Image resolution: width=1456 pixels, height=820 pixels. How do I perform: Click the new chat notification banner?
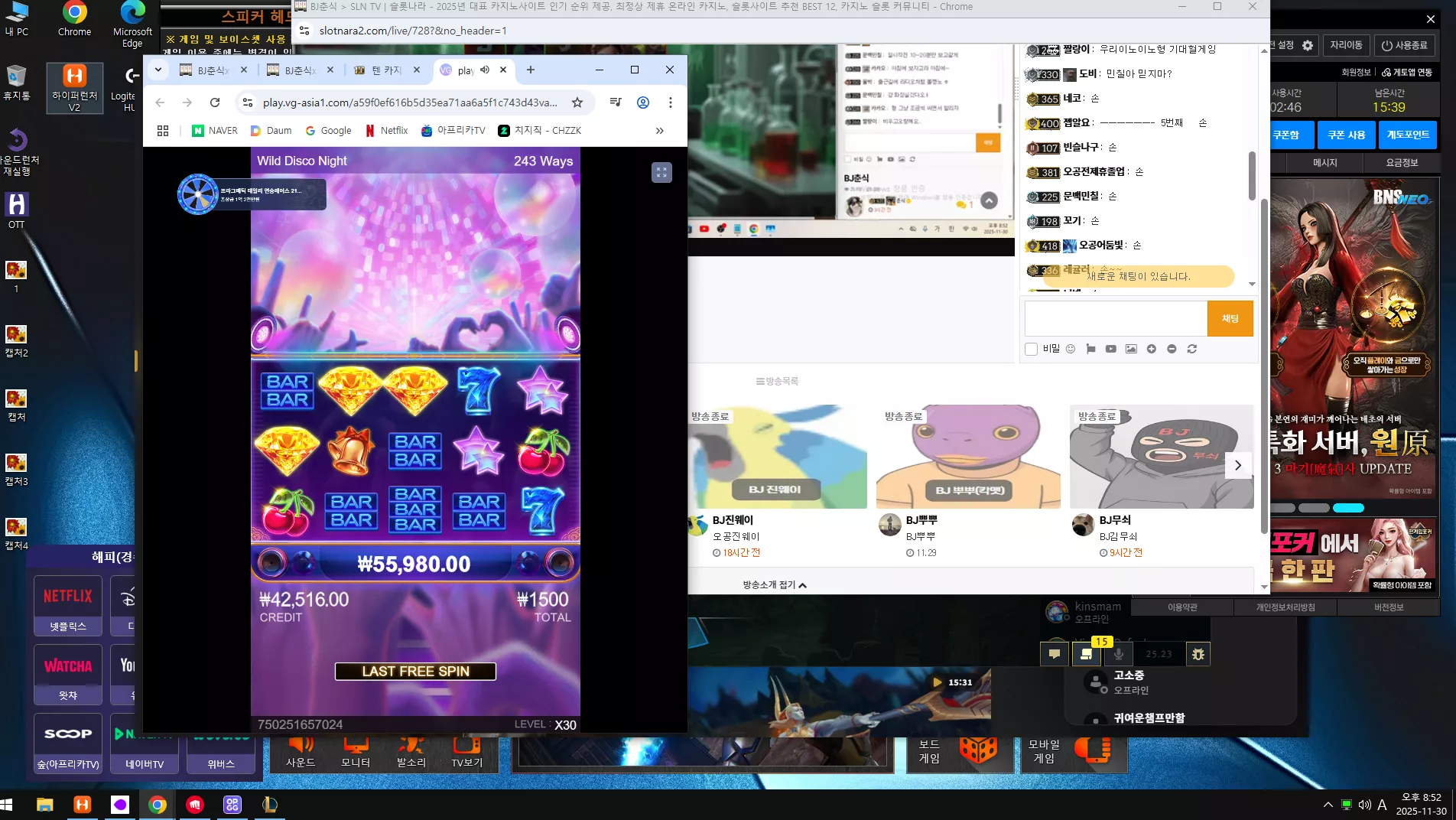pyautogui.click(x=1138, y=276)
